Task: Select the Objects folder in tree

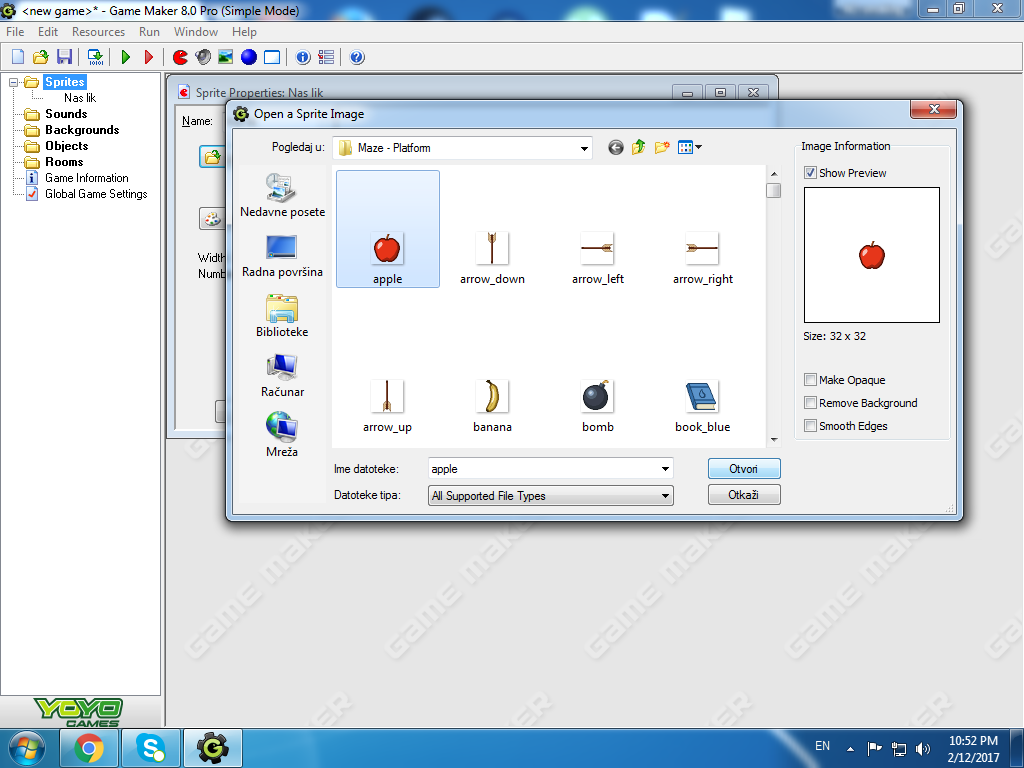Action: point(67,146)
